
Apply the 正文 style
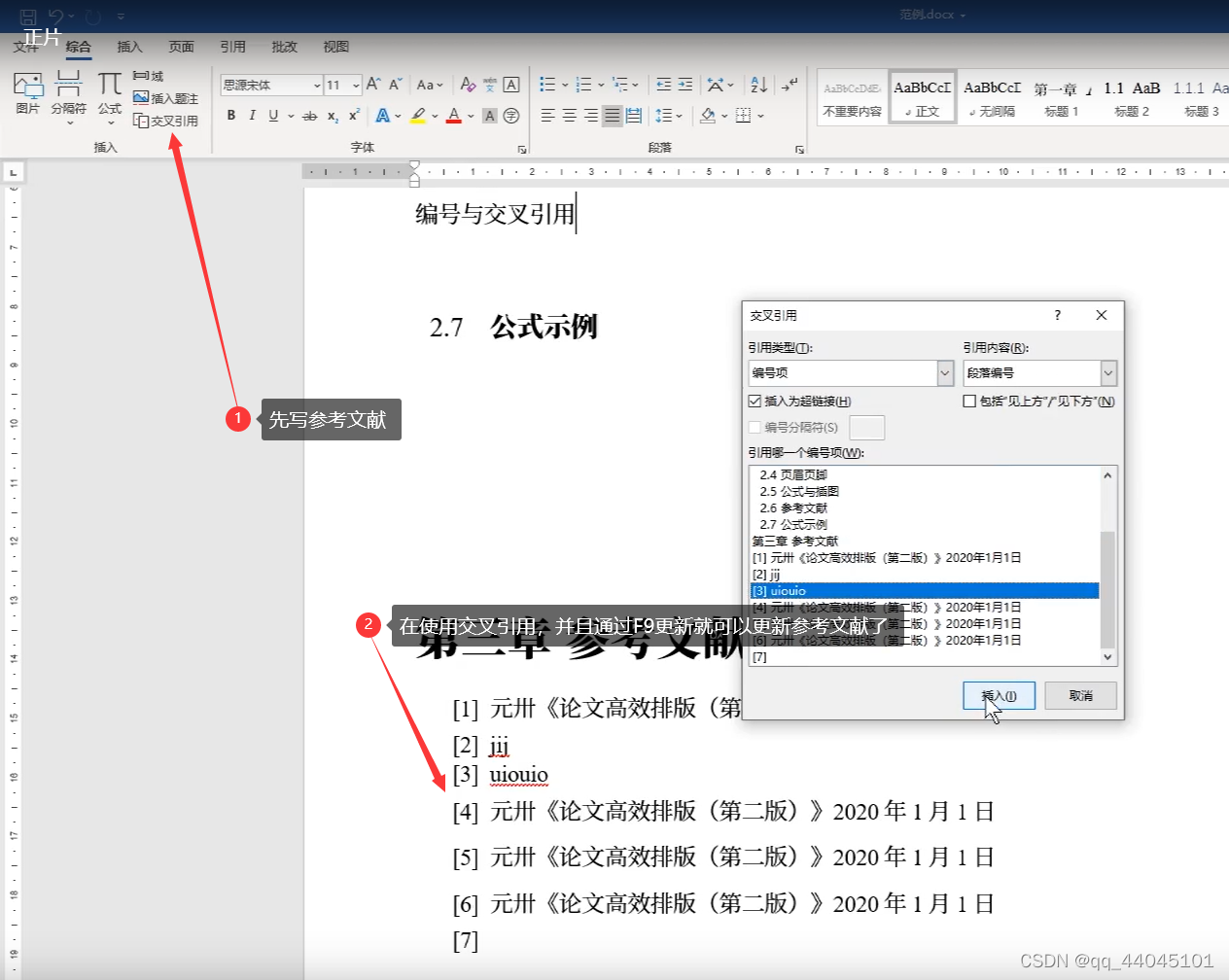pyautogui.click(x=923, y=97)
